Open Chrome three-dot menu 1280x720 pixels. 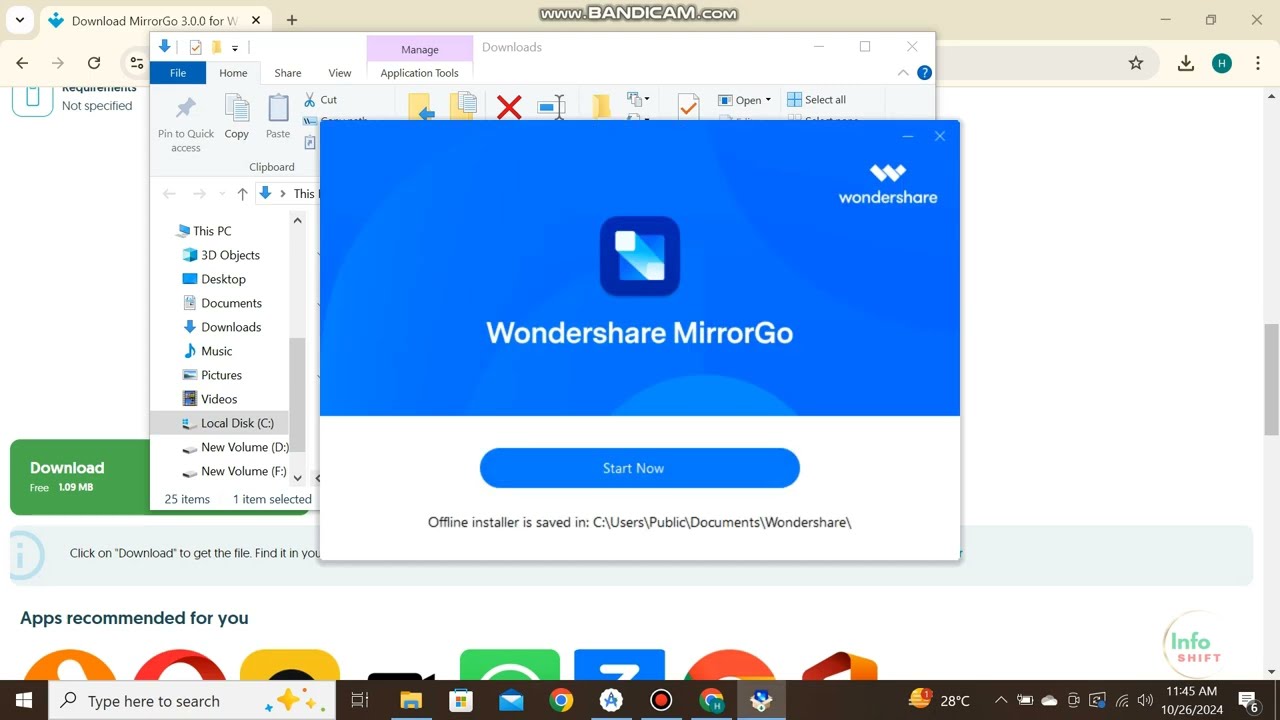tap(1258, 63)
